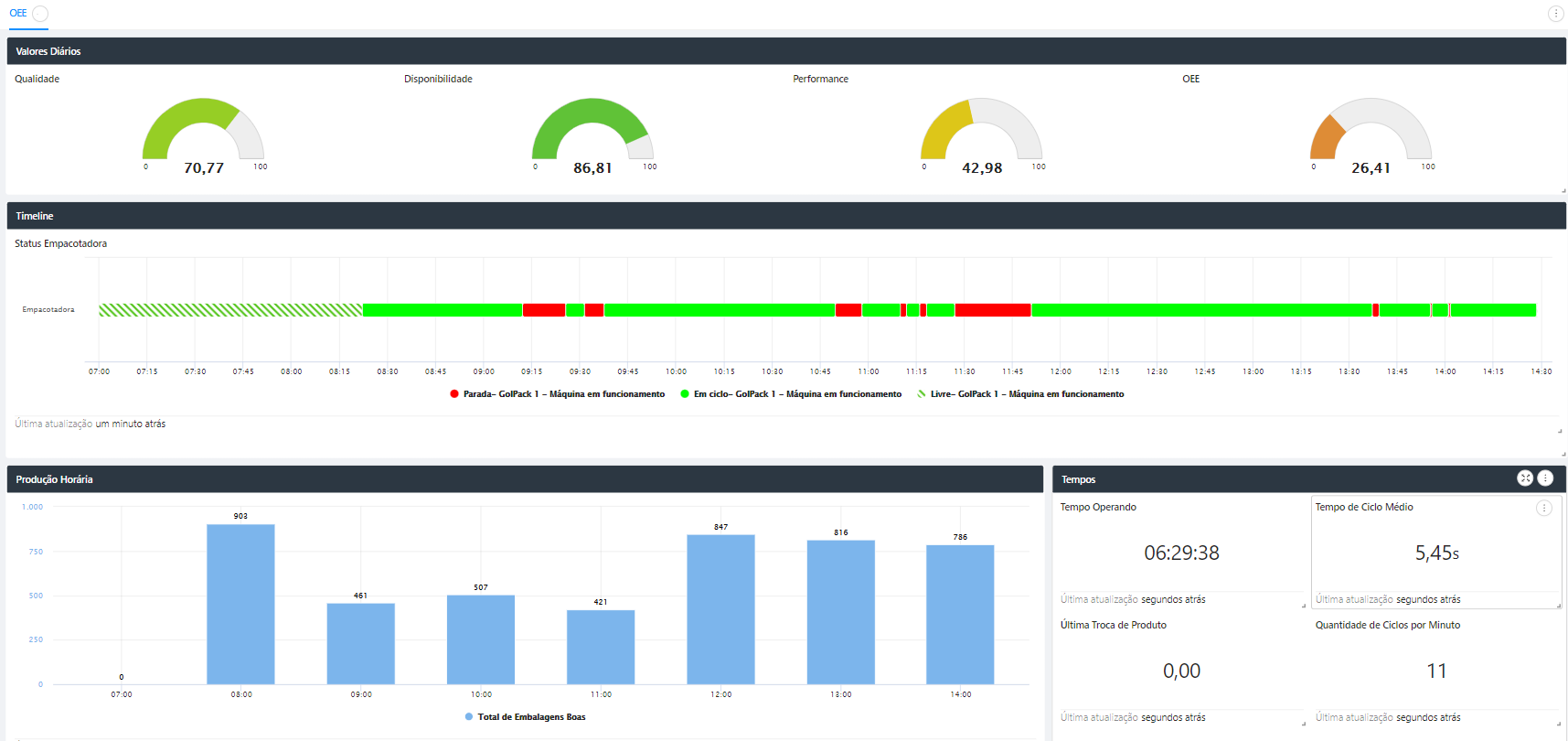The width and height of the screenshot is (1568, 741).
Task: Click the 14:00 production bar labeled 786
Action: point(960,615)
